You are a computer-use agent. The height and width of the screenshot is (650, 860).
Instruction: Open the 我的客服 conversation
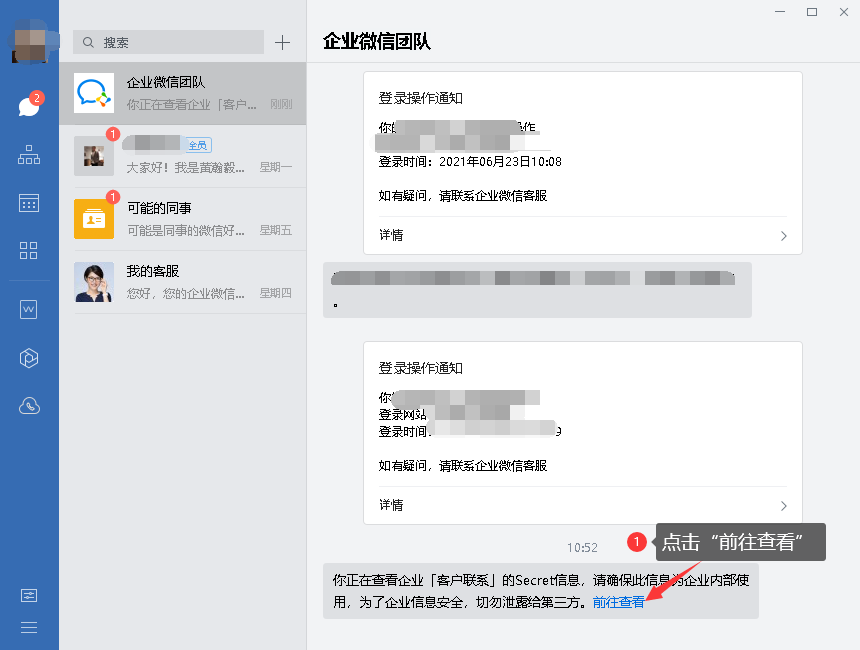point(183,282)
